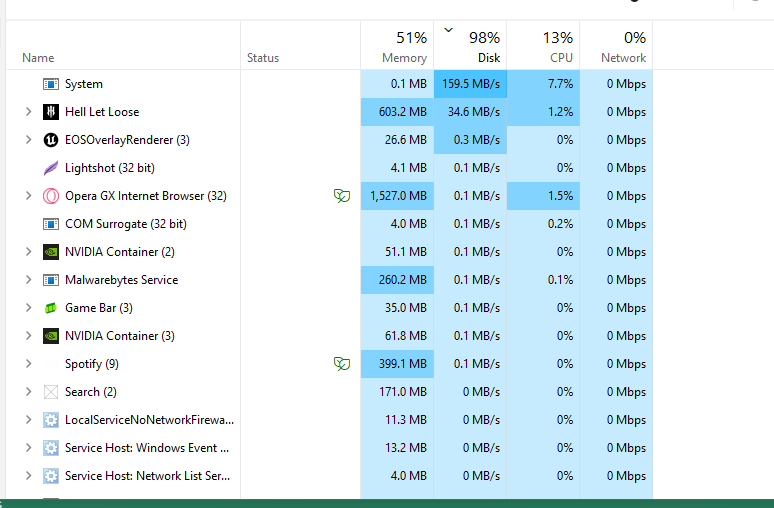Expand Service Host: Windows Event group
The height and width of the screenshot is (508, 774).
point(29,448)
